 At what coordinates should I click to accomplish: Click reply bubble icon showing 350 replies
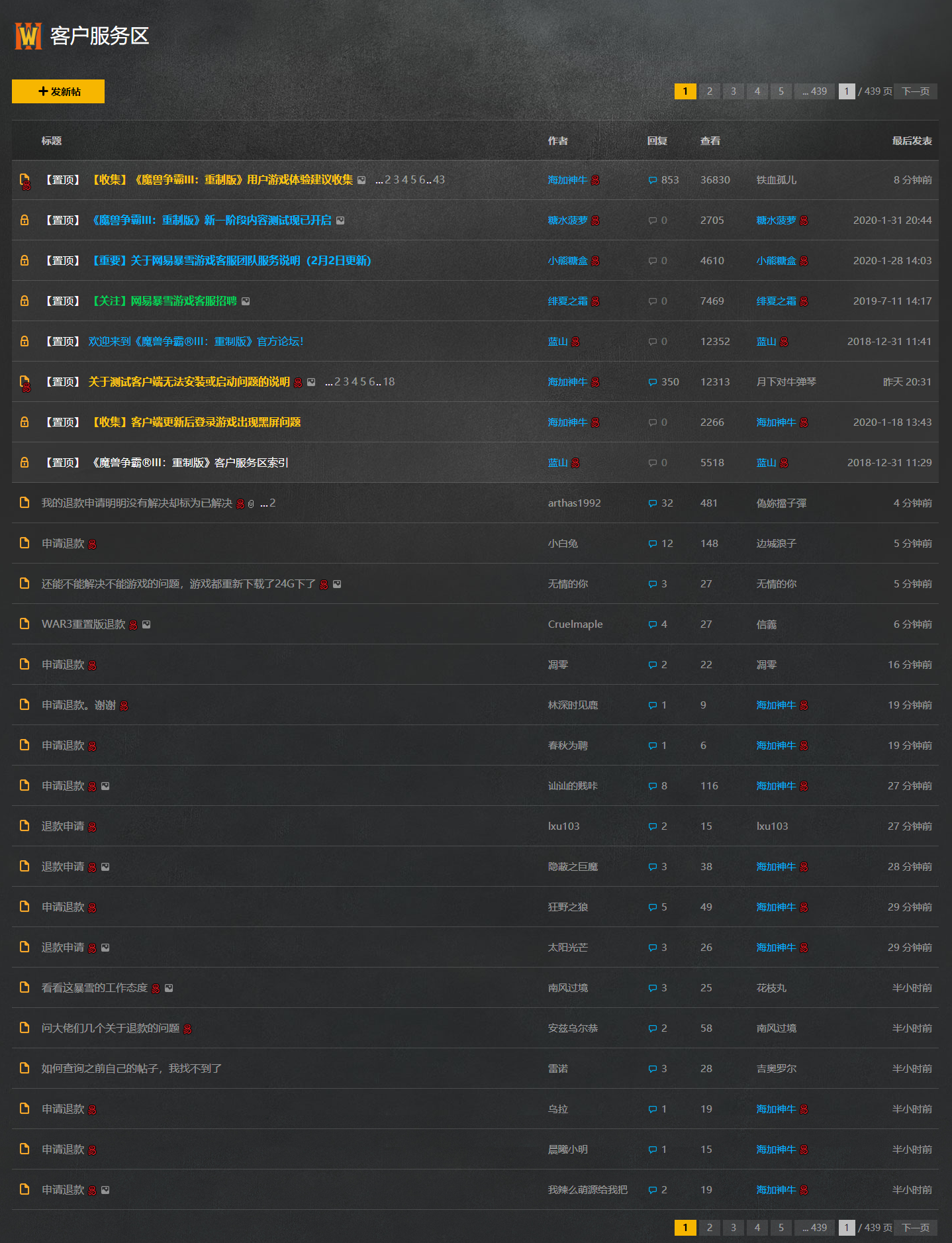(x=653, y=383)
